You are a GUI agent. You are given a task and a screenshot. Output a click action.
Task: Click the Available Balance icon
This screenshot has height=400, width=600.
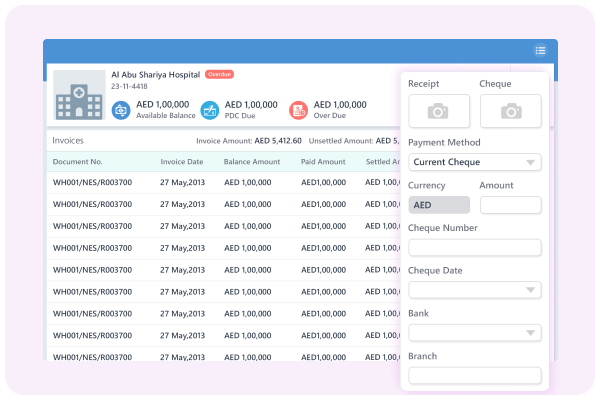120,110
